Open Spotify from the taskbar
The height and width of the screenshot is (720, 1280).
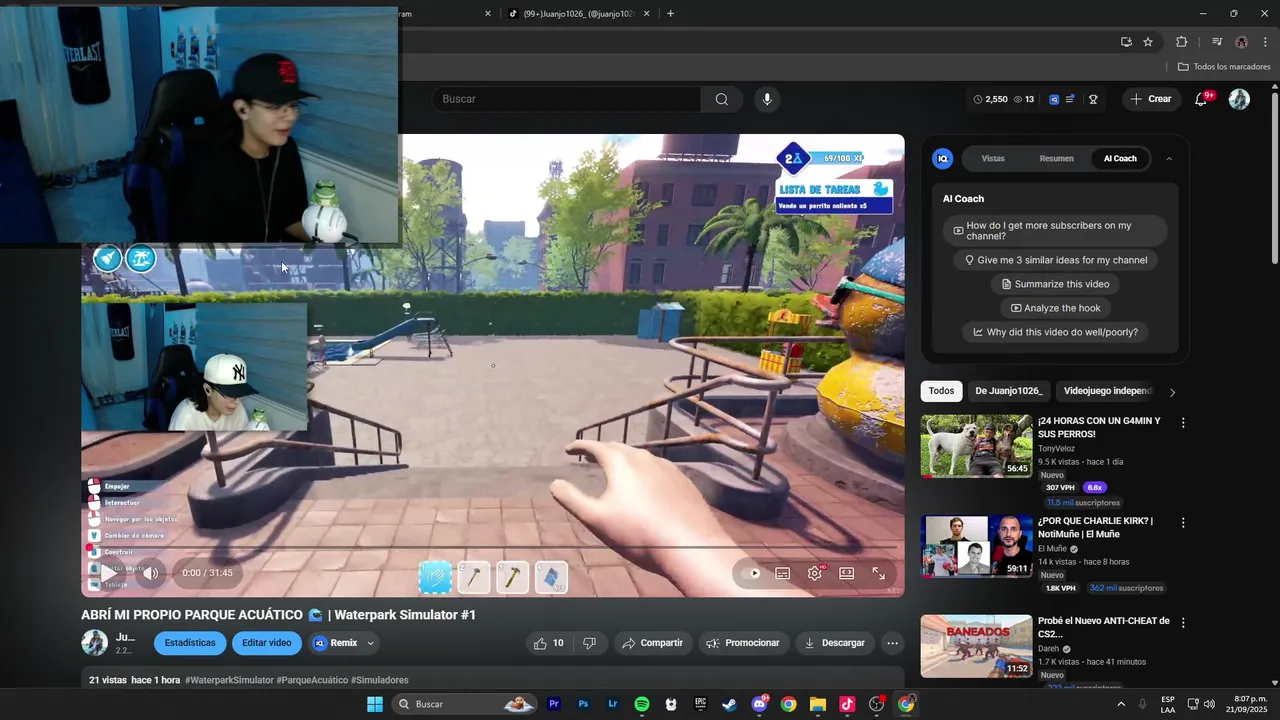point(642,704)
